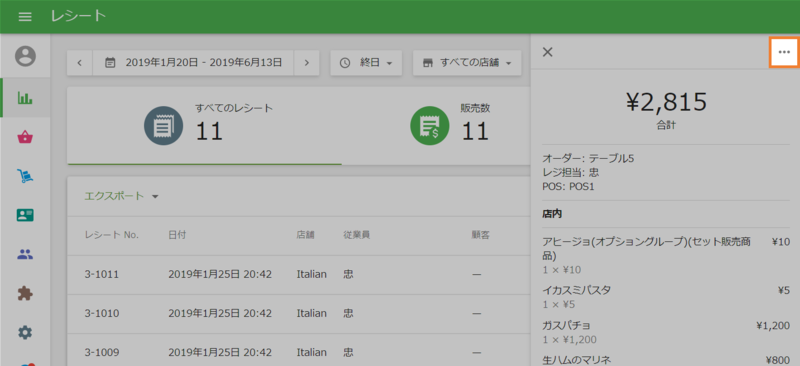Screen dimensions: 800x366
Task: Open the user account profile icon
Action: click(25, 56)
